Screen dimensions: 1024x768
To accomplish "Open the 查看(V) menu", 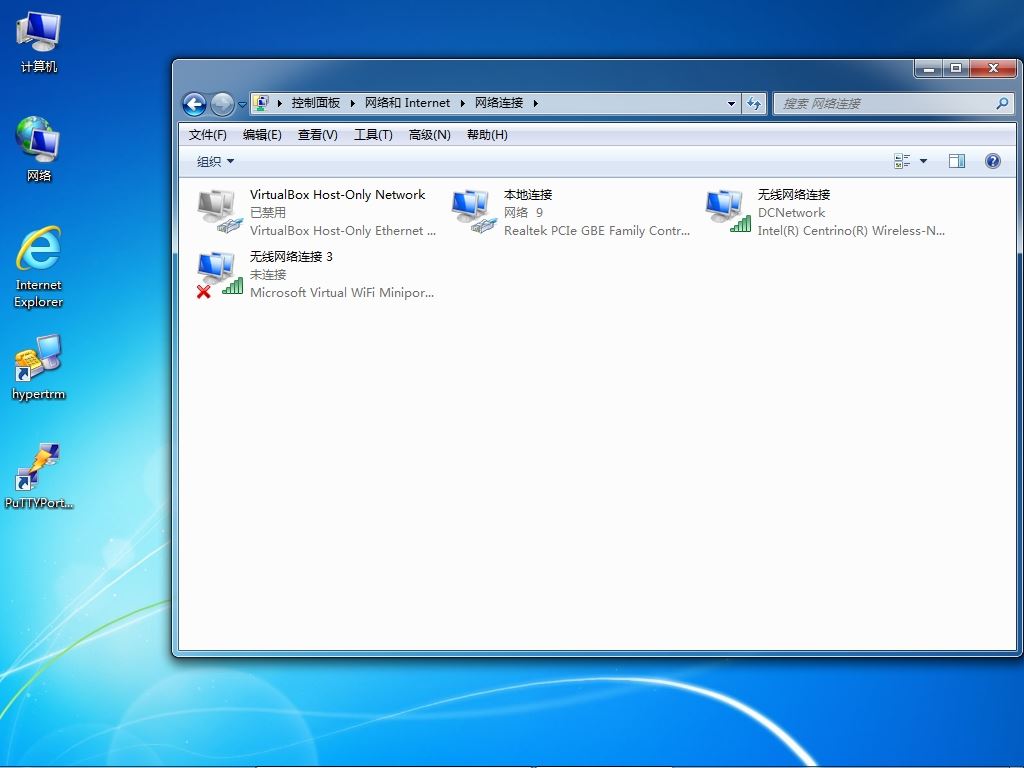I will tap(317, 135).
